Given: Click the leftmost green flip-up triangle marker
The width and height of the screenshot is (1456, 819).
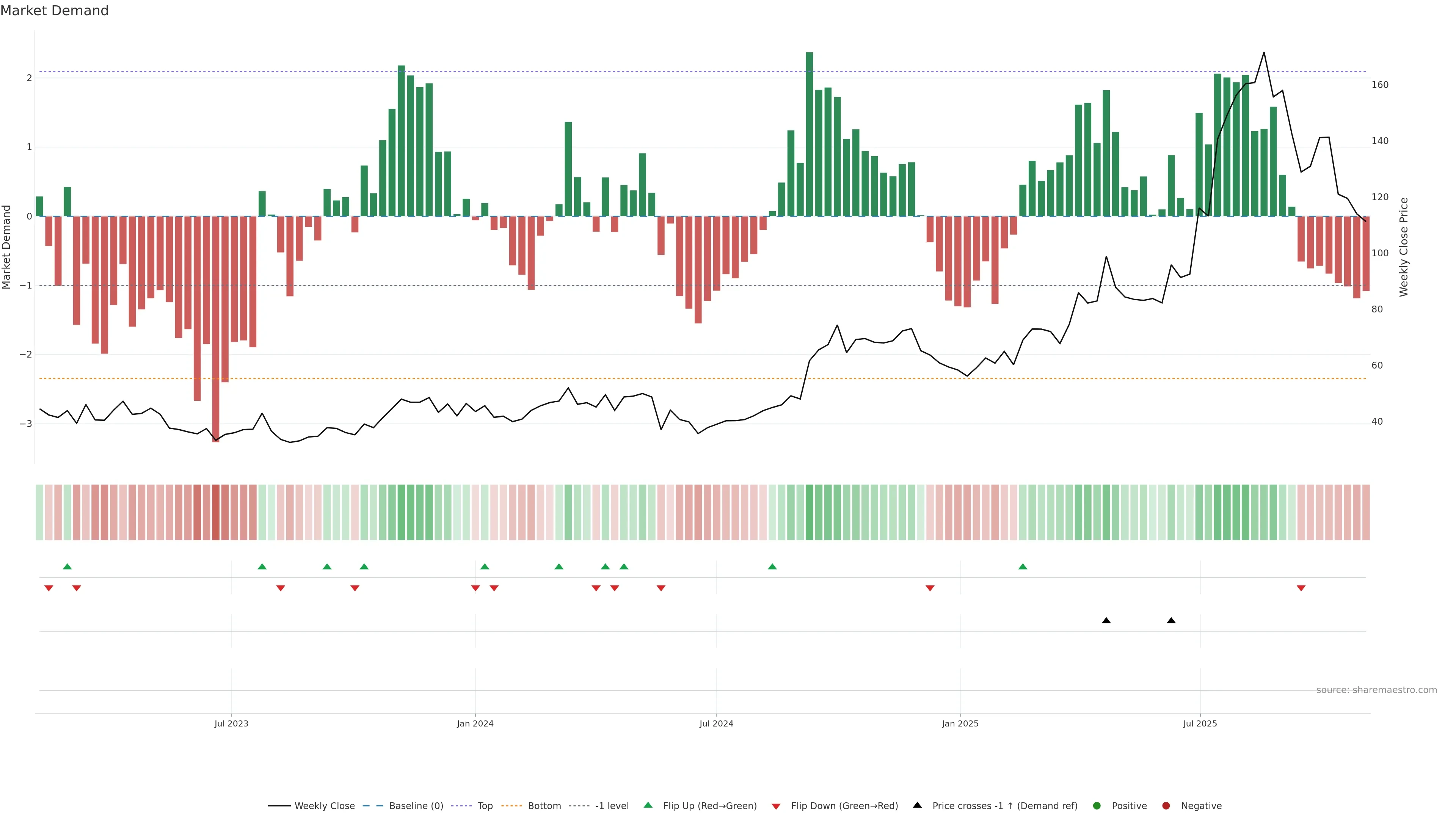Looking at the screenshot, I should coord(67,566).
